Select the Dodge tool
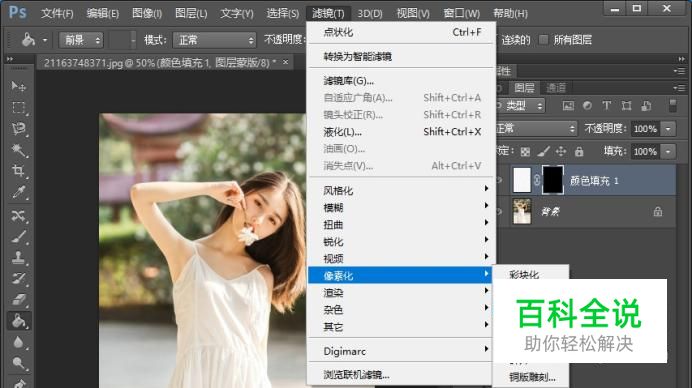This screenshot has height=388, width=692. click(x=19, y=364)
